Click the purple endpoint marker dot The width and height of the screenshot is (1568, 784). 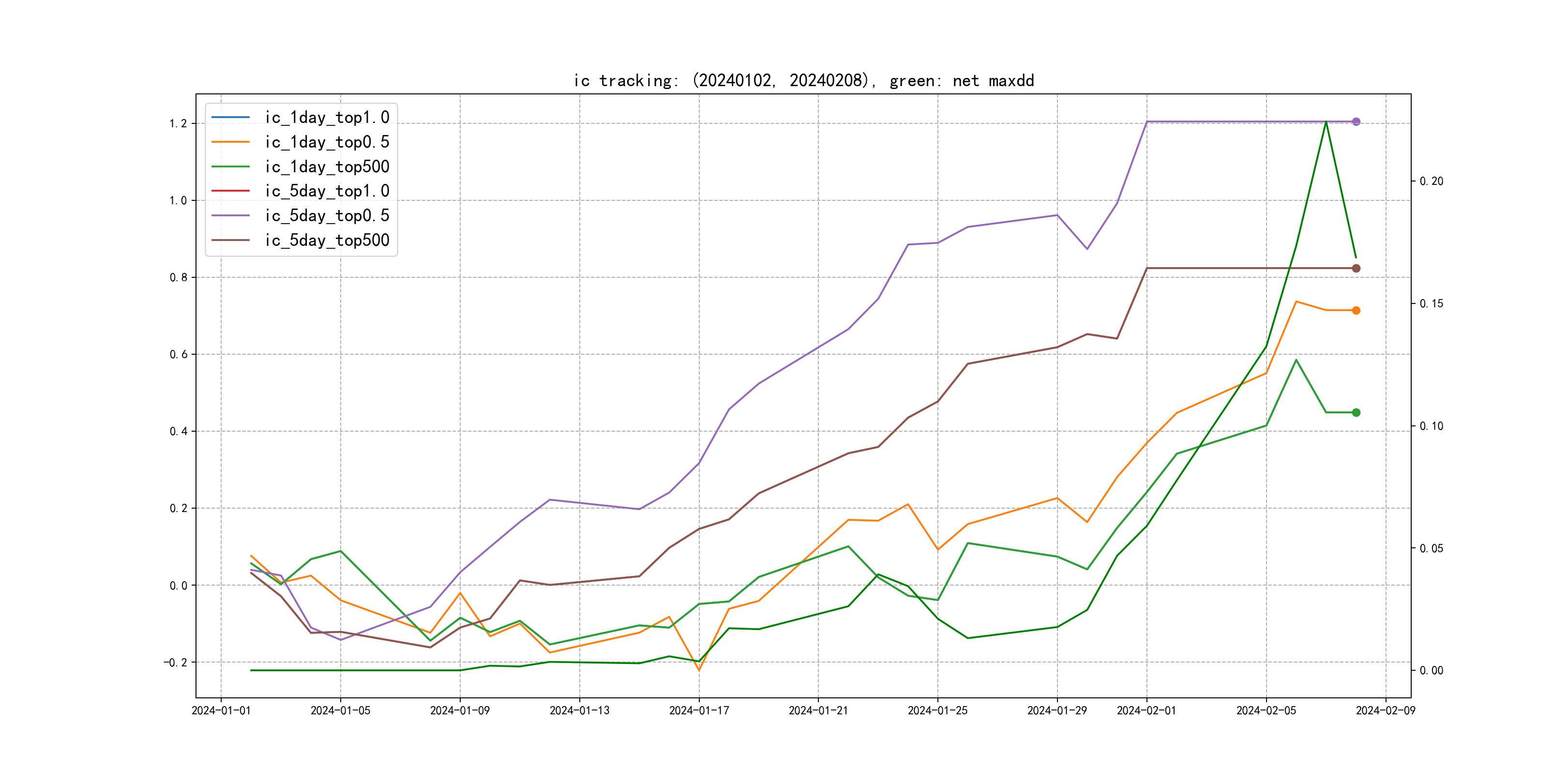pos(1356,122)
